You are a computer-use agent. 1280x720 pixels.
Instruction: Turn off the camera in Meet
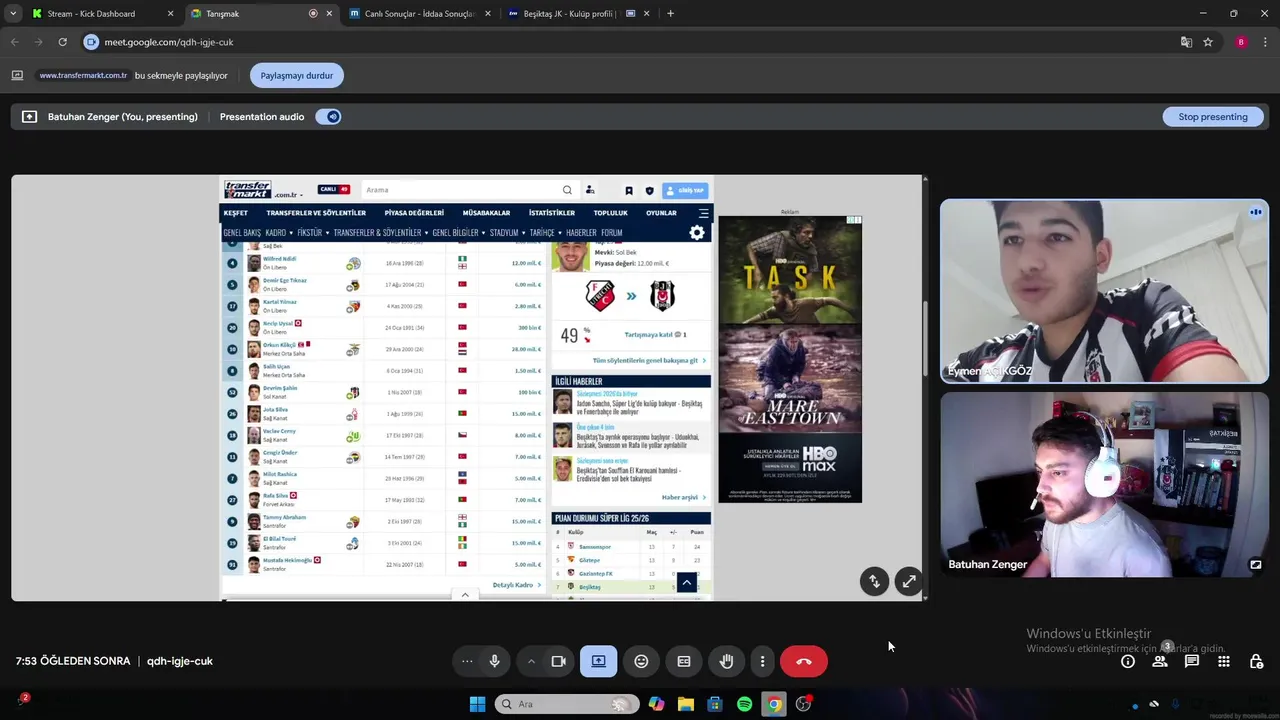point(558,661)
